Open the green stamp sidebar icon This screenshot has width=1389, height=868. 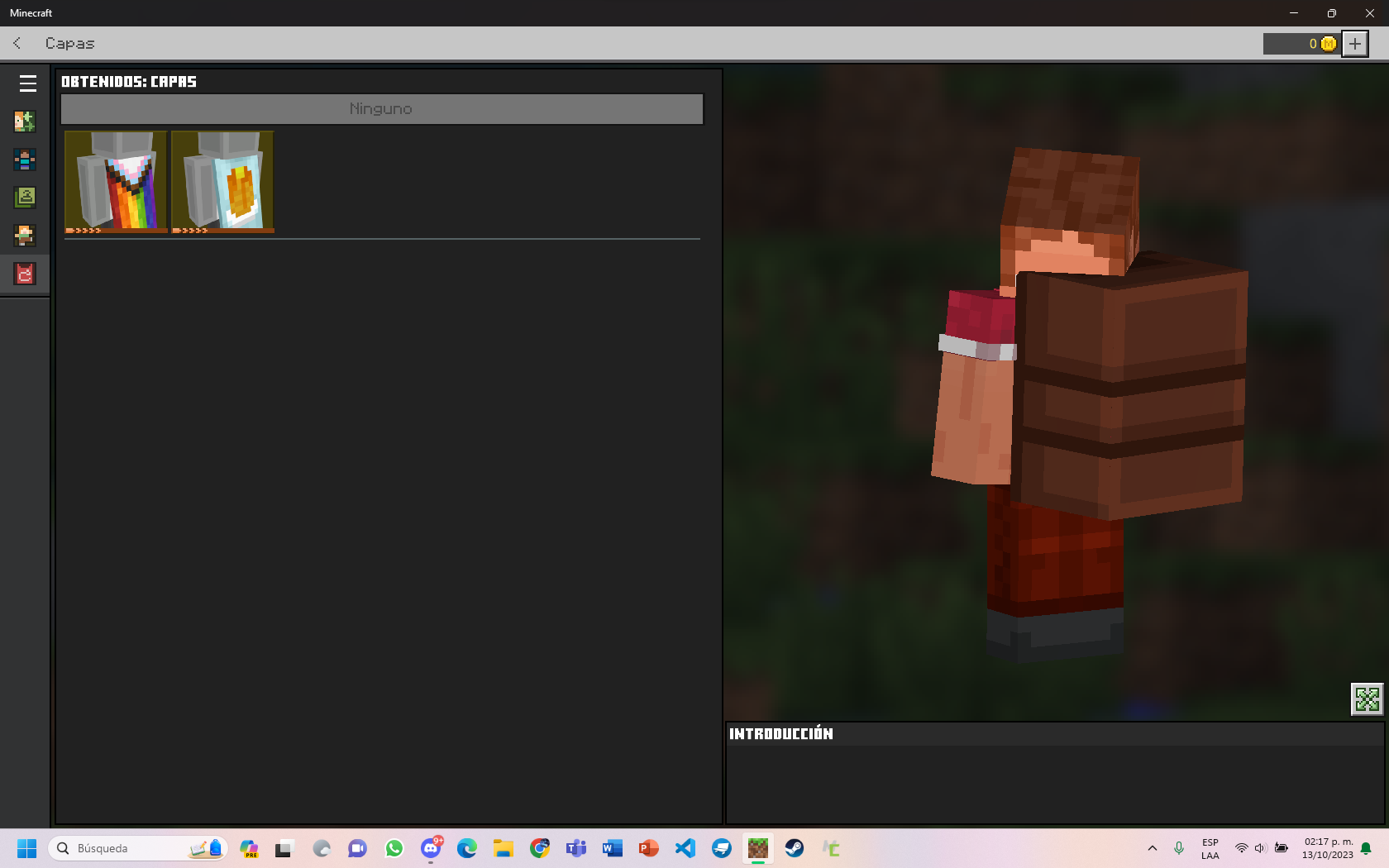(25, 198)
